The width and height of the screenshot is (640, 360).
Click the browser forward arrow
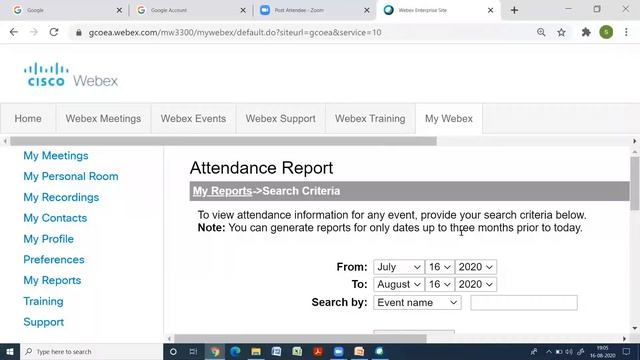(x=34, y=32)
